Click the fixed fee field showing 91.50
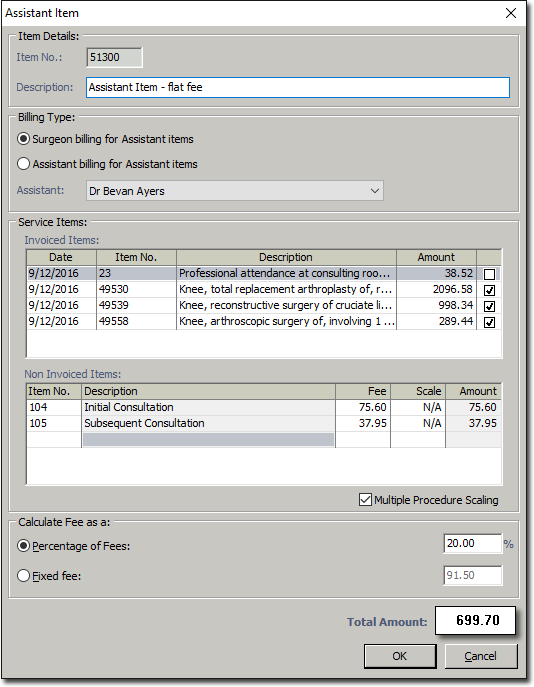 [472, 575]
